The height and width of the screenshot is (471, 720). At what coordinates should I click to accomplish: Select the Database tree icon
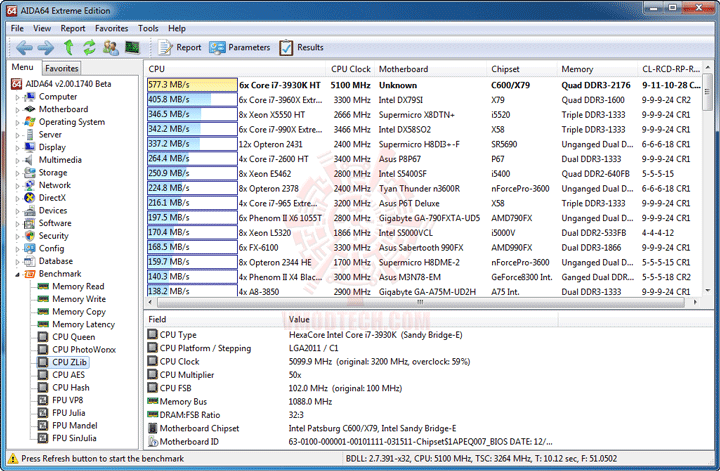click(30, 261)
